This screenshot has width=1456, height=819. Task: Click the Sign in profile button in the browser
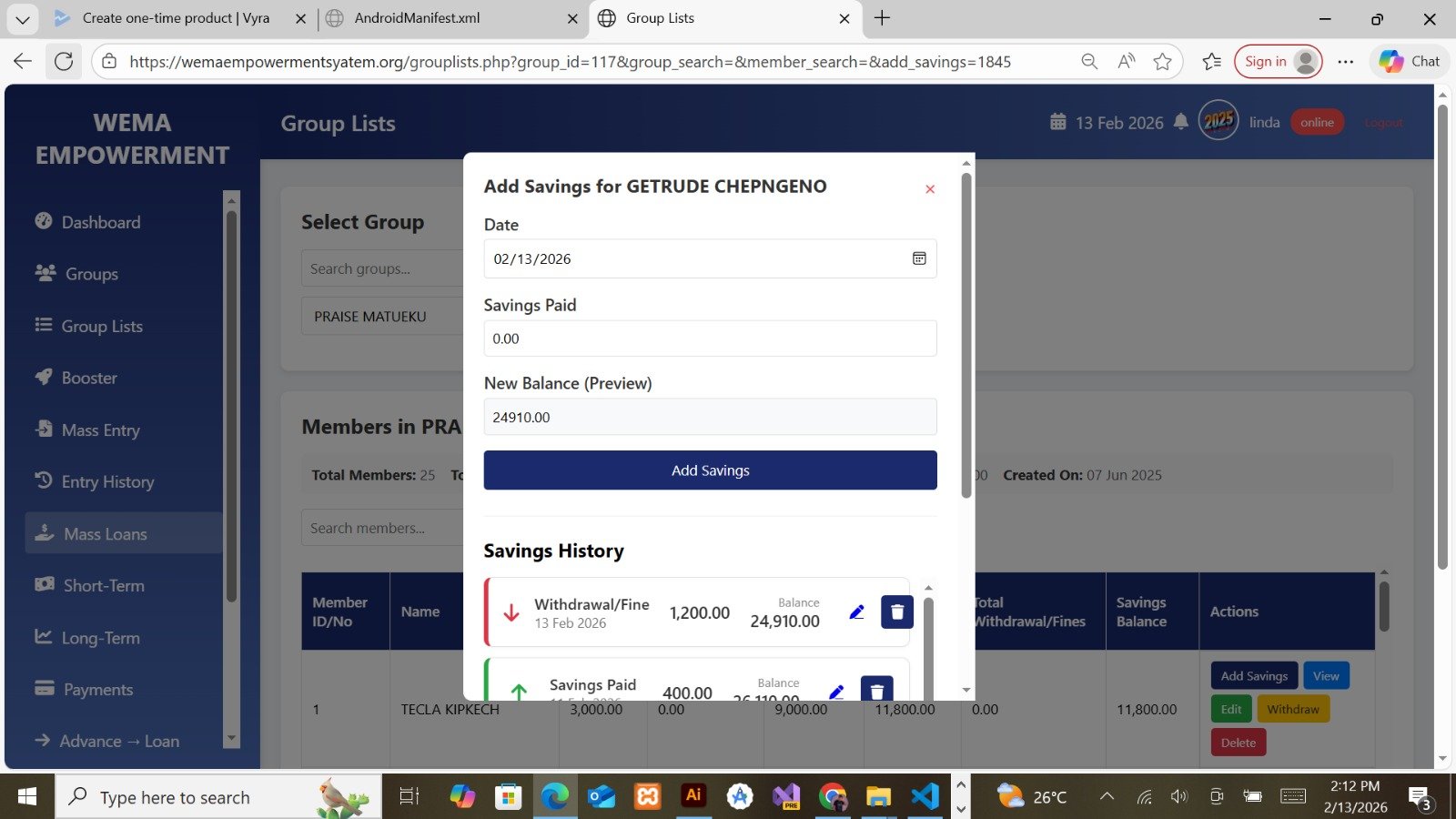pos(1276,61)
